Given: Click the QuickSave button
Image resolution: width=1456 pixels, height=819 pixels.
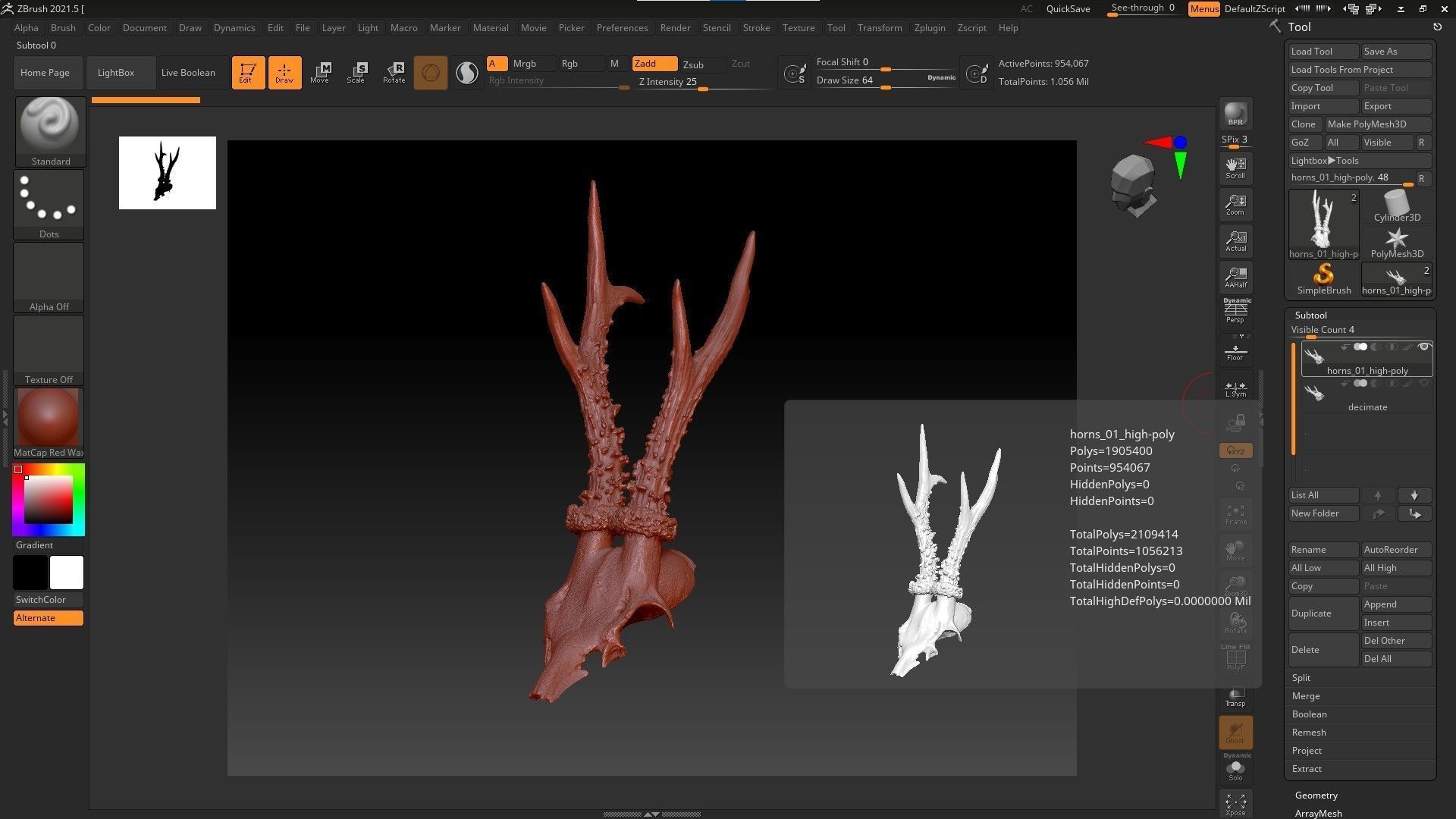Looking at the screenshot, I should click(1068, 9).
